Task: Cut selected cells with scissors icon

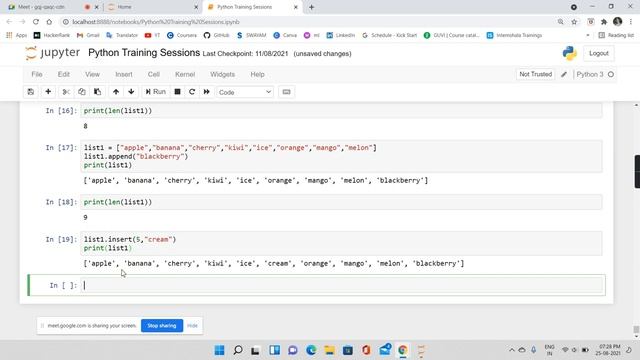Action: click(66, 92)
